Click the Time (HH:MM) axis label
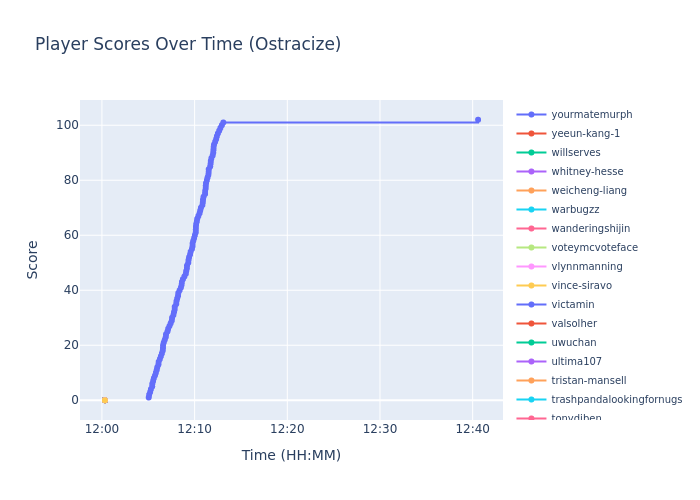 click(291, 456)
